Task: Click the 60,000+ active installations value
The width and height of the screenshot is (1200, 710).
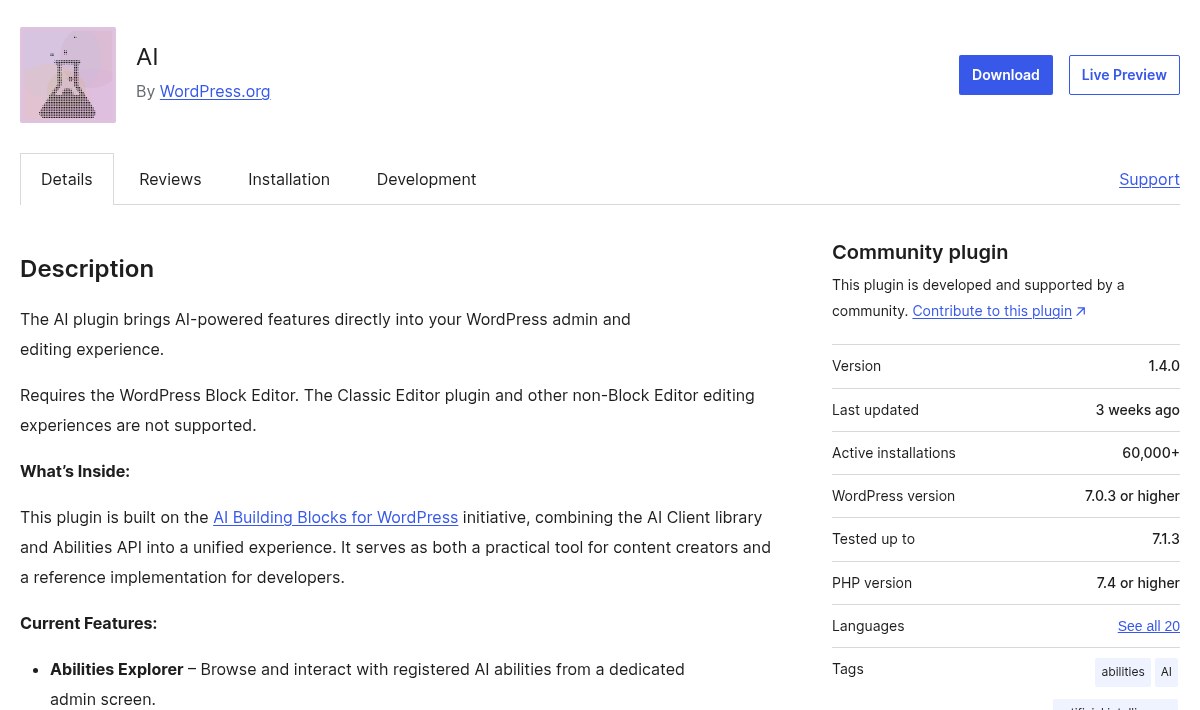Action: pyautogui.click(x=1151, y=453)
